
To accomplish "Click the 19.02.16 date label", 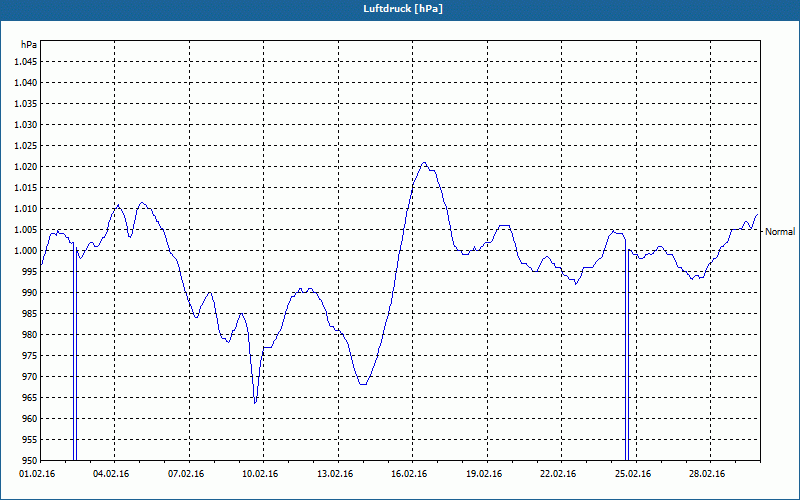I will pos(484,474).
